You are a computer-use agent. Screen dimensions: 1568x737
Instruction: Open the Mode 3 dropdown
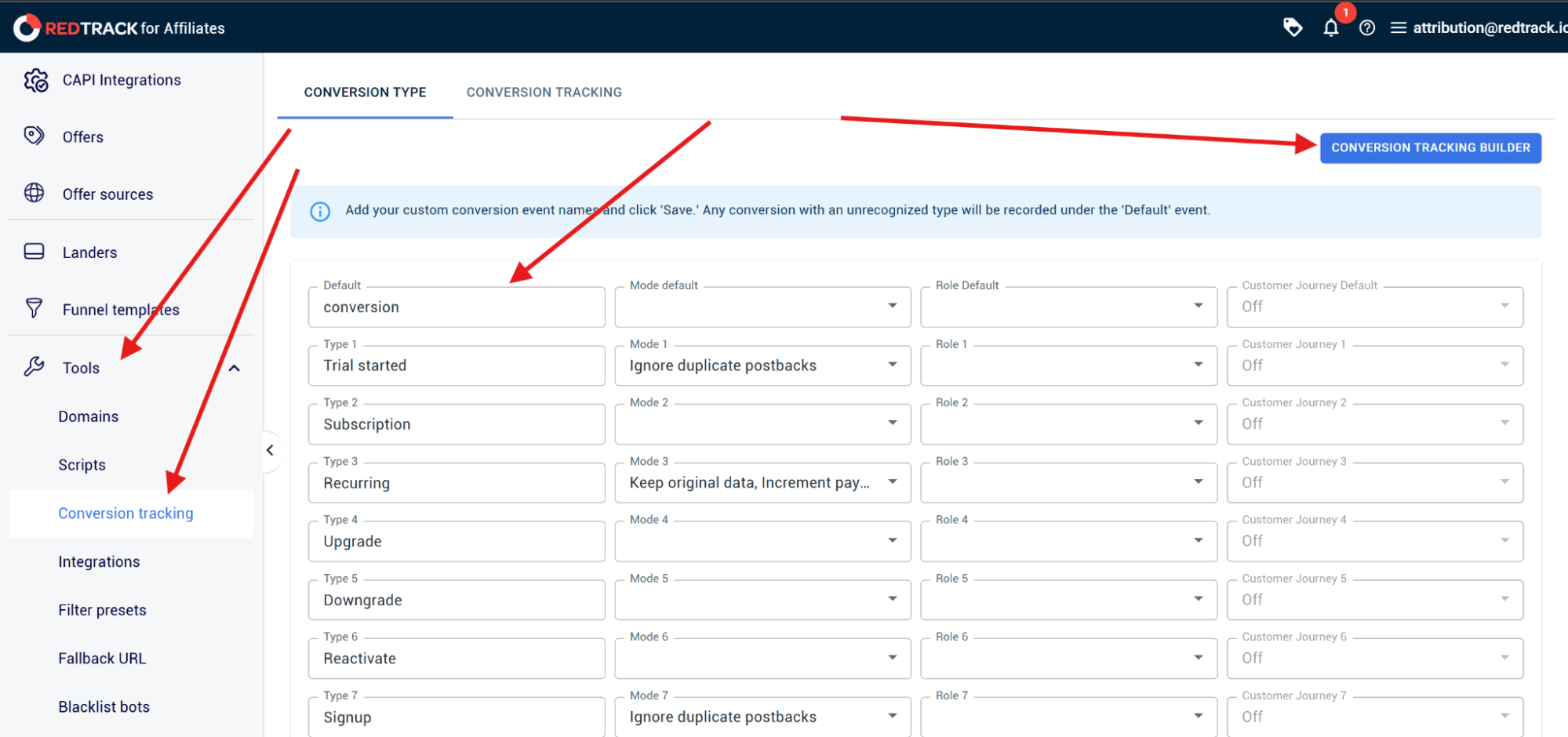pyautogui.click(x=762, y=482)
